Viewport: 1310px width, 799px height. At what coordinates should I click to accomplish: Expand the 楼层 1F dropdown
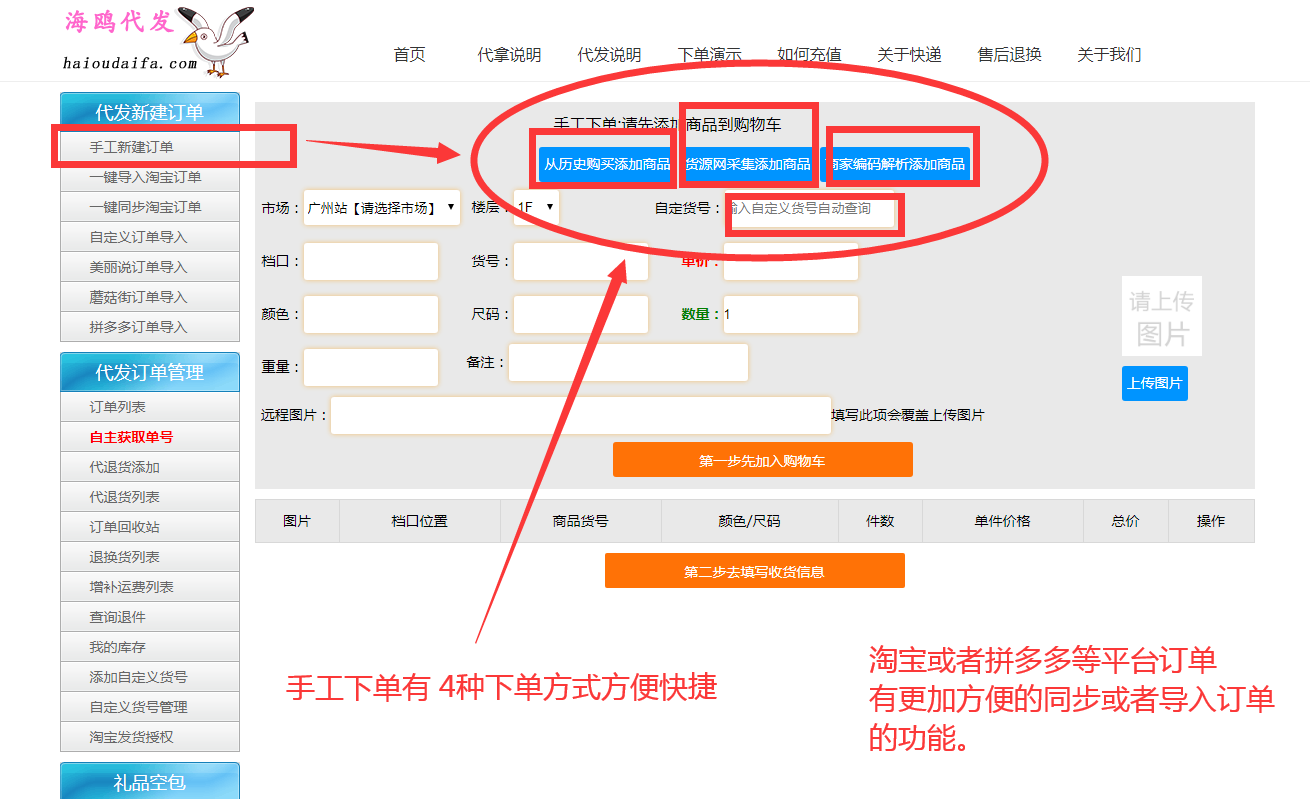pyautogui.click(x=536, y=208)
